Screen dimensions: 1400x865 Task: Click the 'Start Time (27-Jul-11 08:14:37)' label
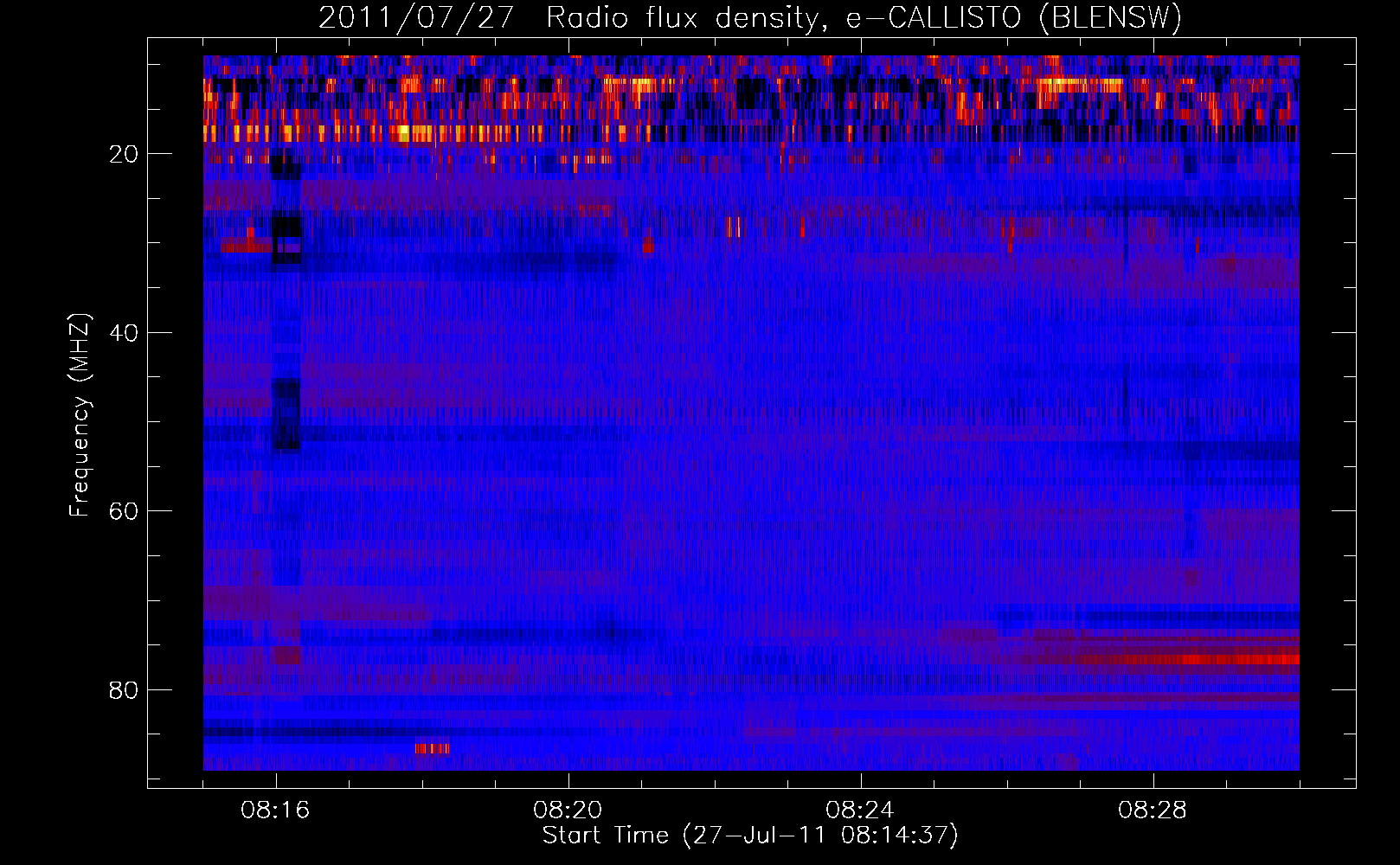750,836
